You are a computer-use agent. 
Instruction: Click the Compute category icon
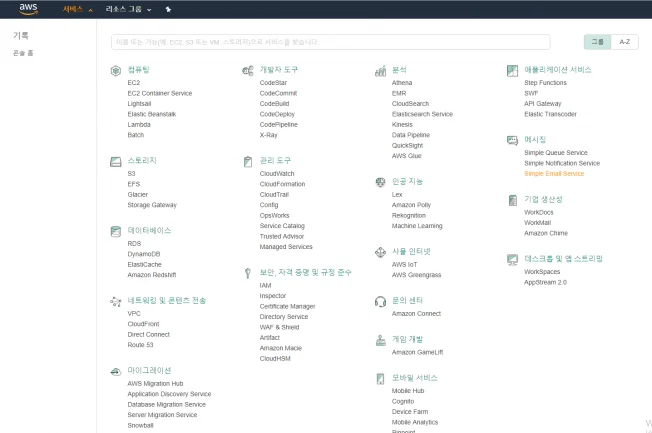tap(116, 70)
